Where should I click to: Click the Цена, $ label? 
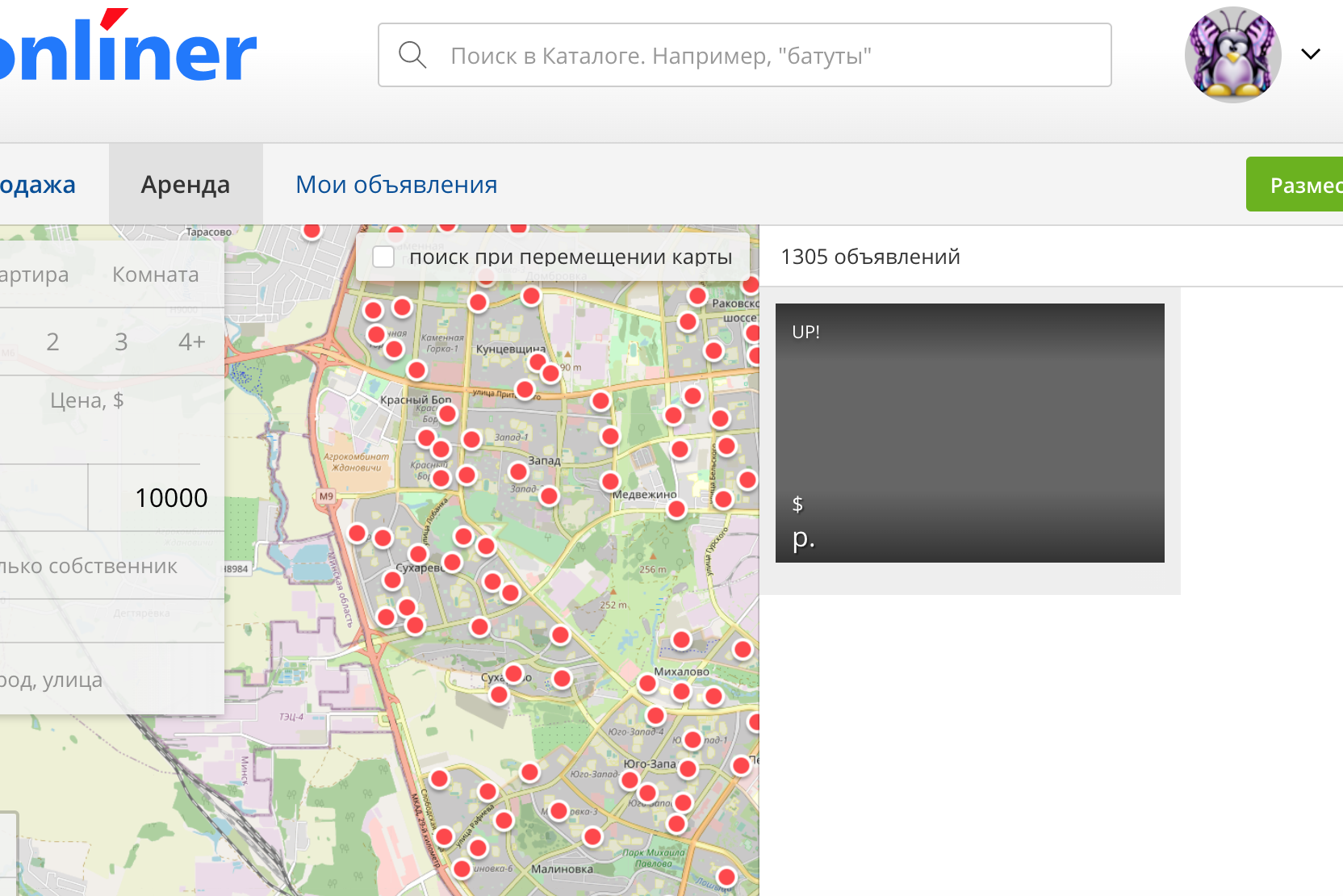coord(86,400)
